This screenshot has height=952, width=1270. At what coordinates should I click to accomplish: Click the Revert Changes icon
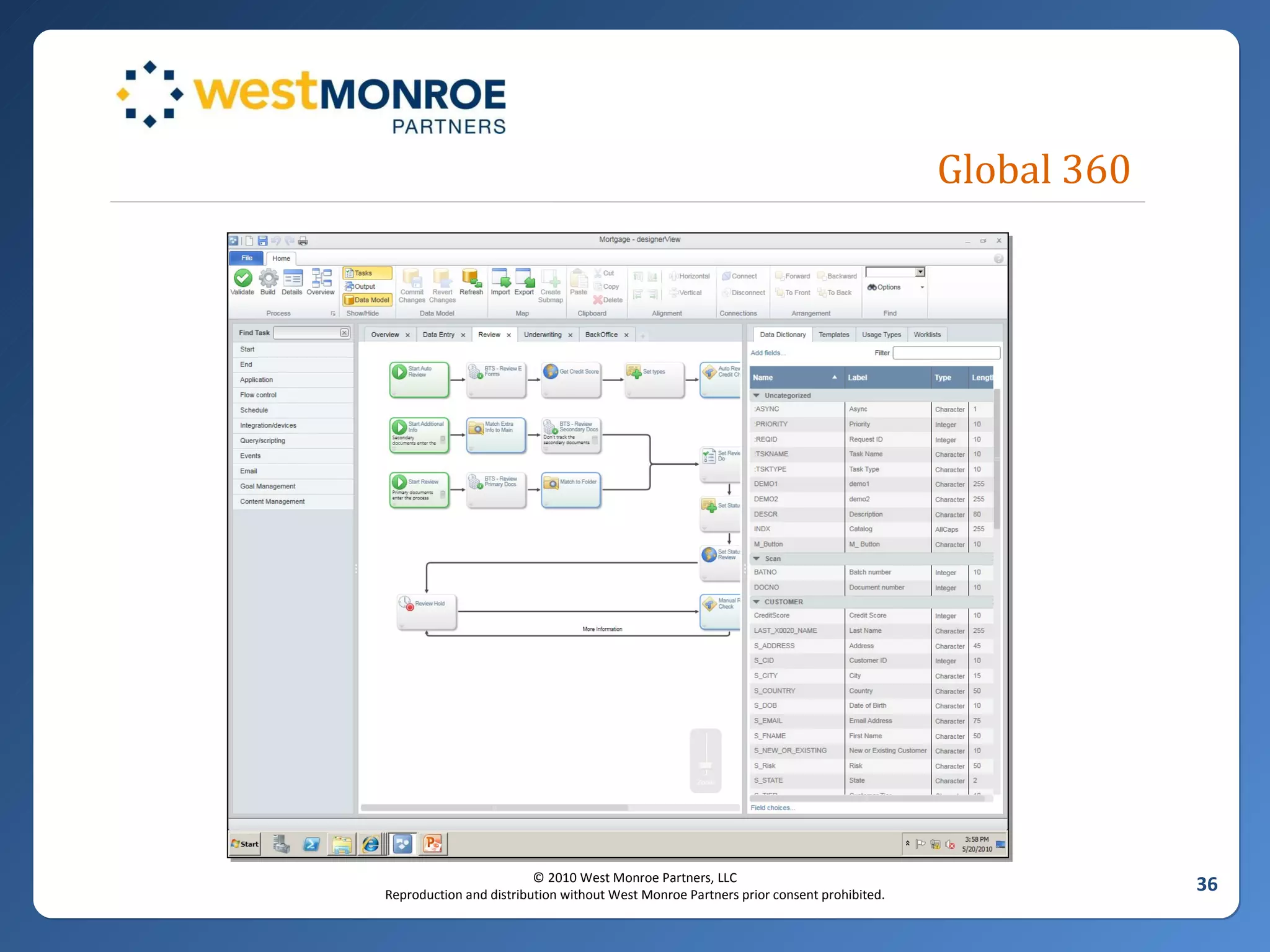(442, 278)
